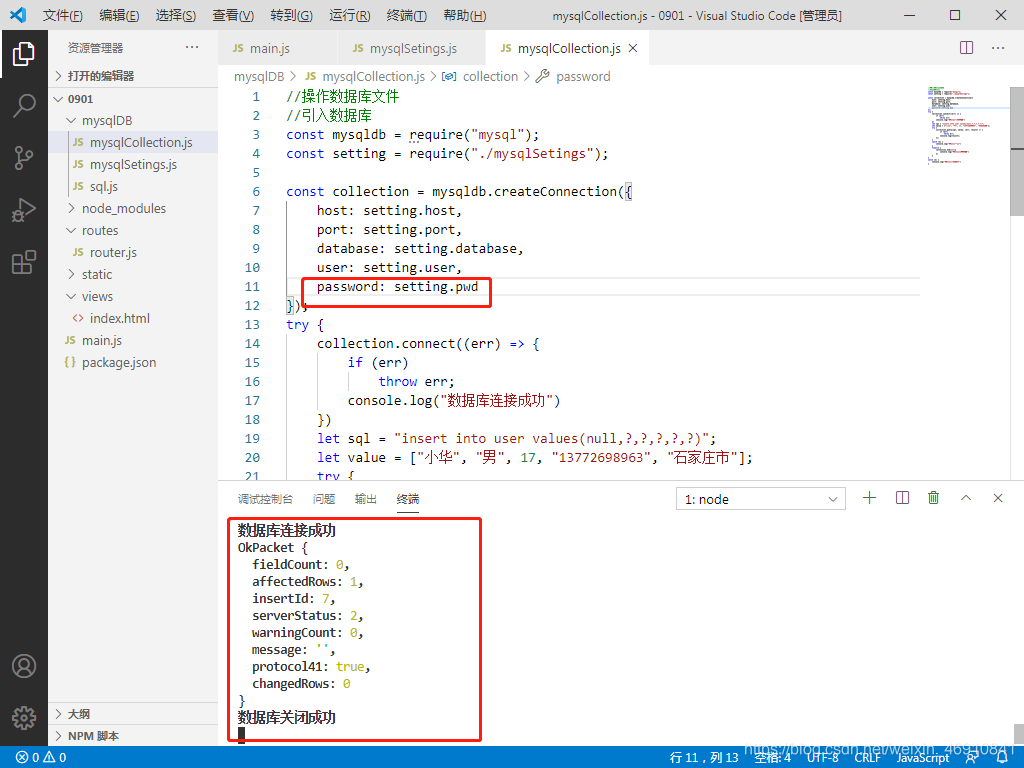Click the JavaScript language mode in status bar

coord(922,758)
